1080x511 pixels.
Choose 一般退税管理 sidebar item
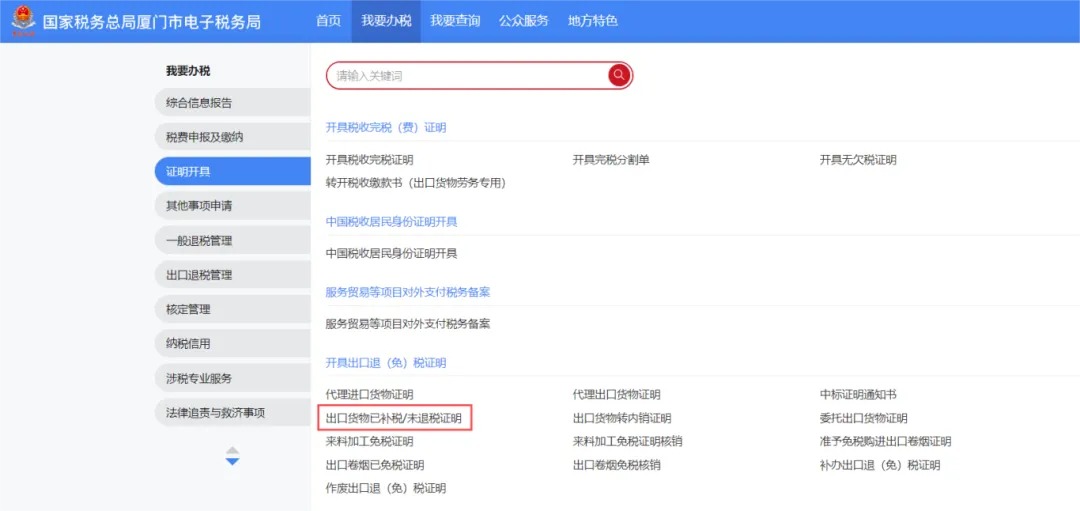coord(232,241)
